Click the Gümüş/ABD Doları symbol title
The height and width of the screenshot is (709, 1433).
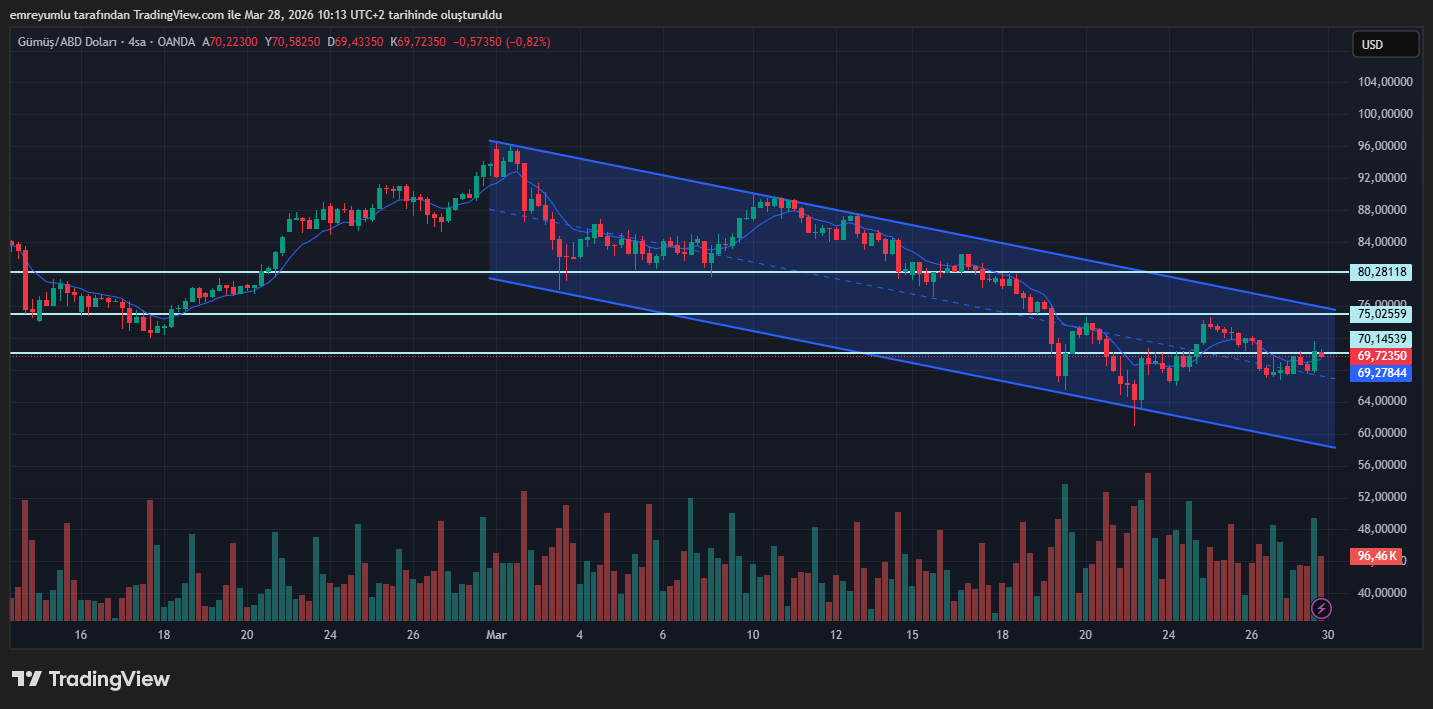pyautogui.click(x=66, y=42)
